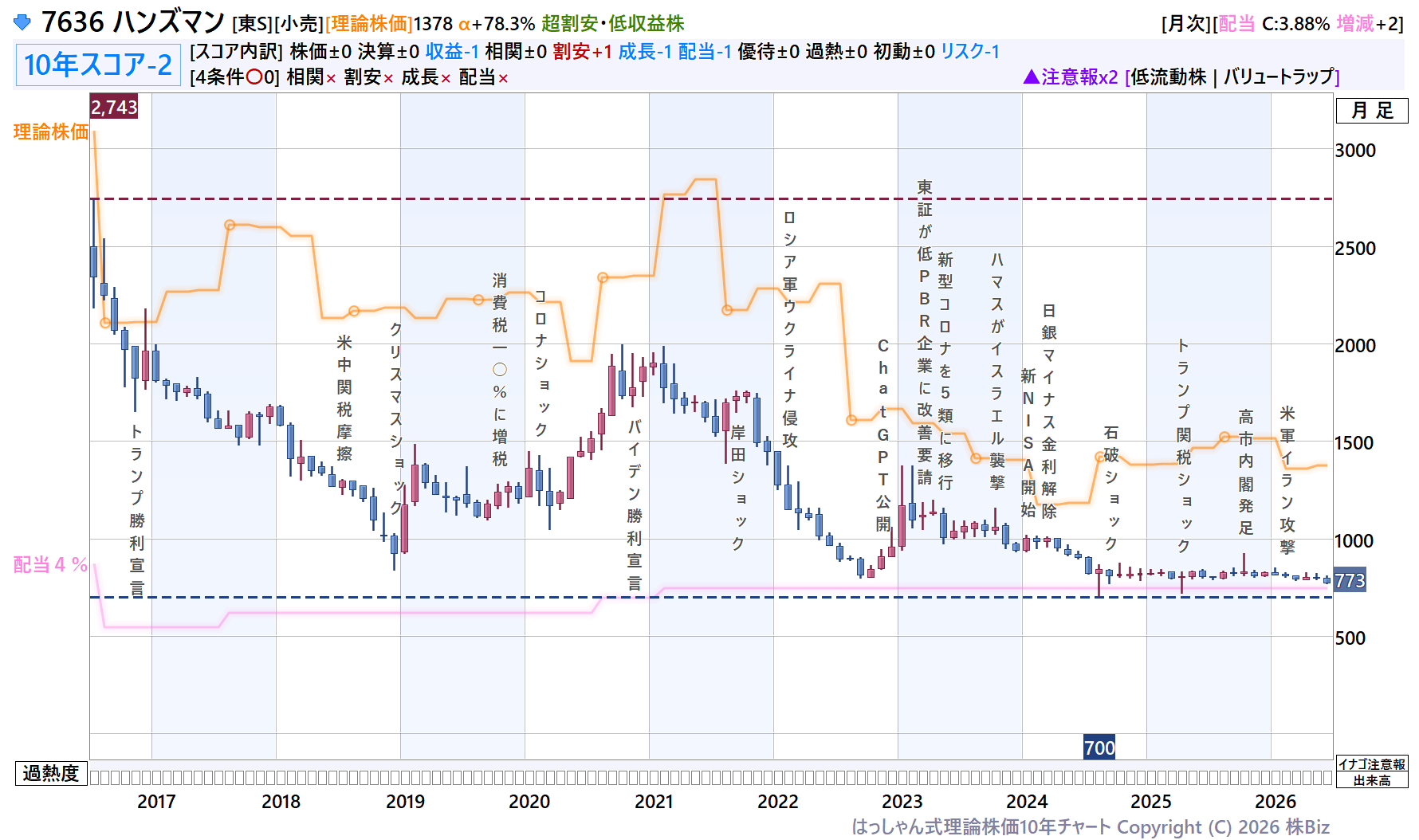Click the 米軍イラン攻撃 event annotation
The image size is (1419, 840).
(1287, 480)
